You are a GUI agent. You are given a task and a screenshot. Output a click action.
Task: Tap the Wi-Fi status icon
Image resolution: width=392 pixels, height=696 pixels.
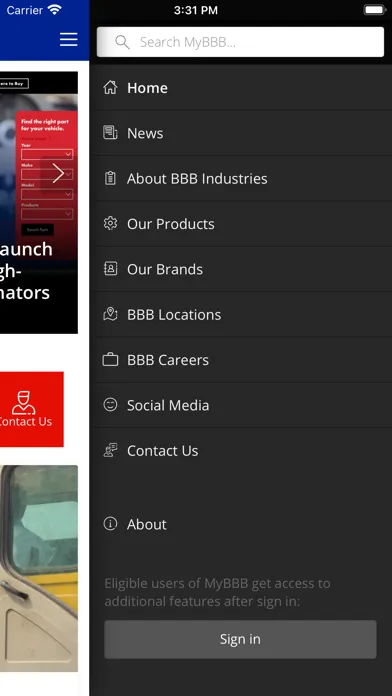(55, 10)
